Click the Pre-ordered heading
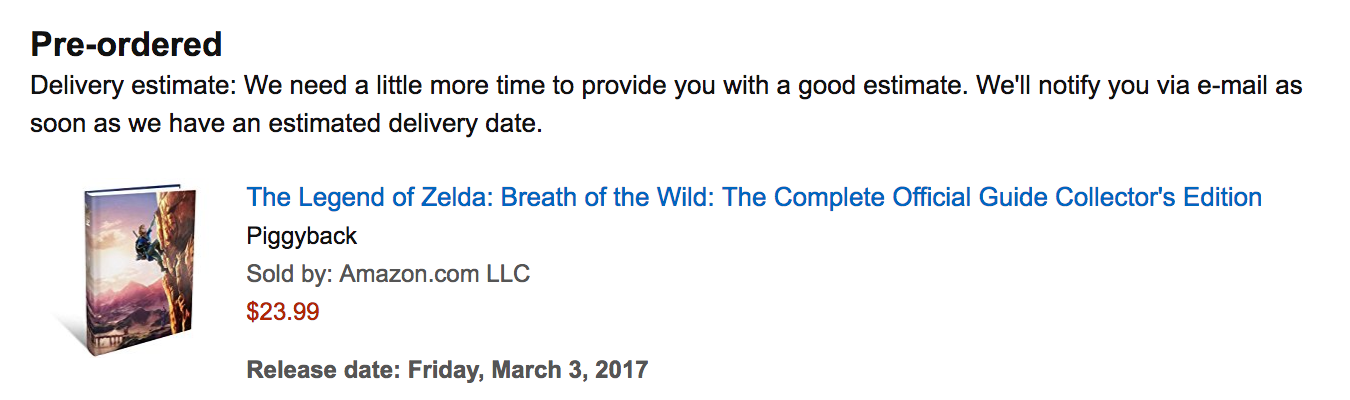This screenshot has height=400, width=1350. [126, 45]
